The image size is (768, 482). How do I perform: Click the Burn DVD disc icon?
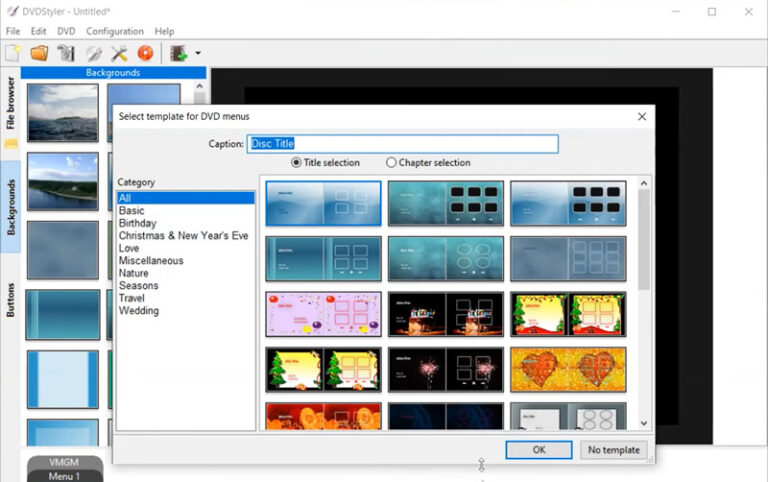[x=145, y=53]
